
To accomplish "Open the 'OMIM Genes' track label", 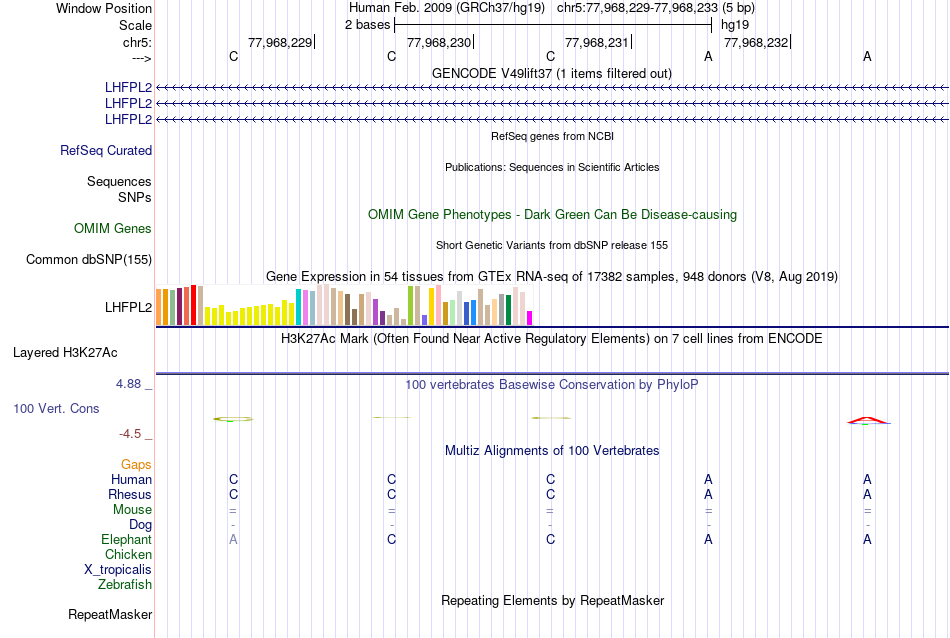I will pos(113,228).
